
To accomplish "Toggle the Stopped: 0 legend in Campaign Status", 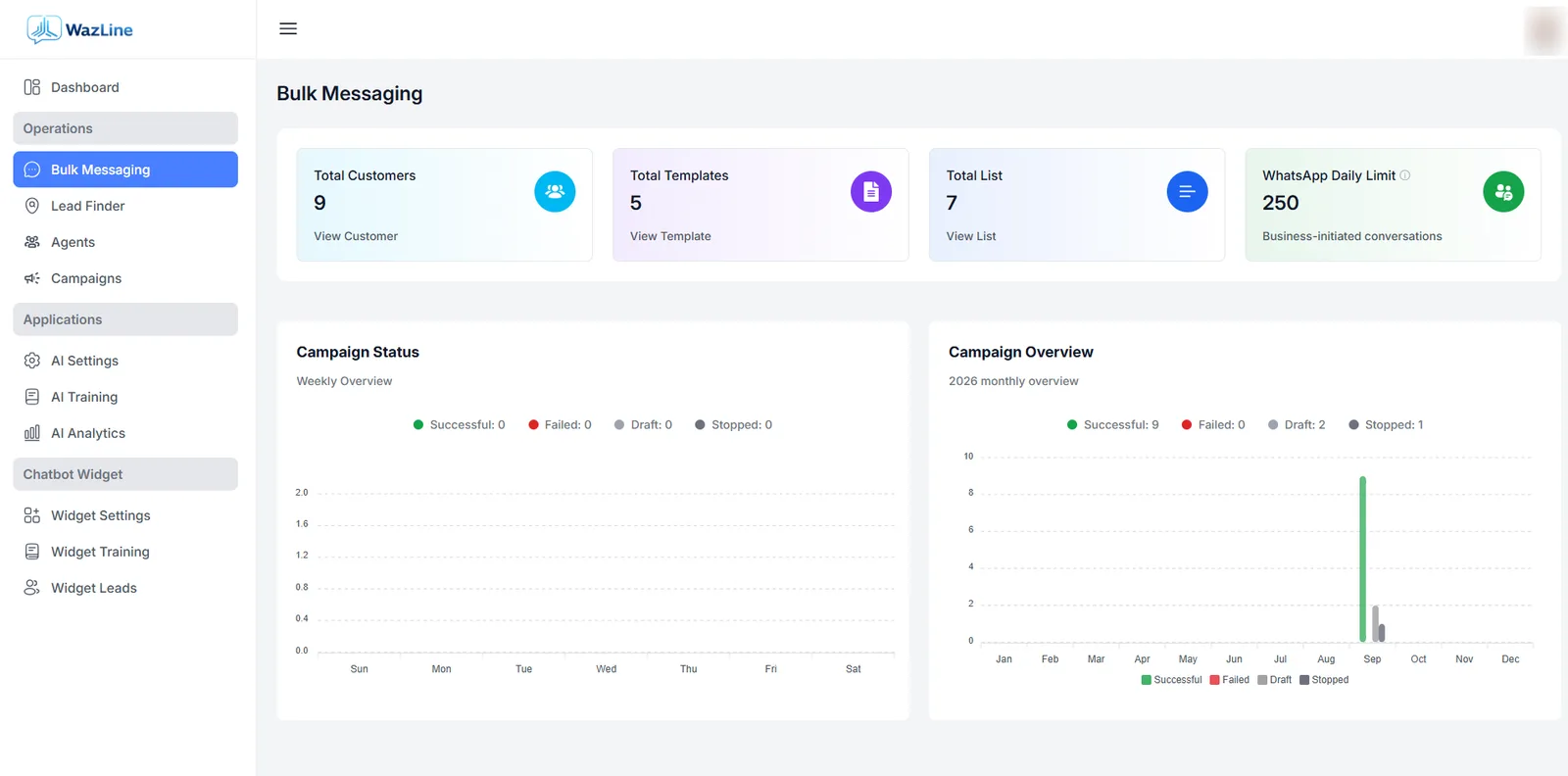I will tap(734, 425).
